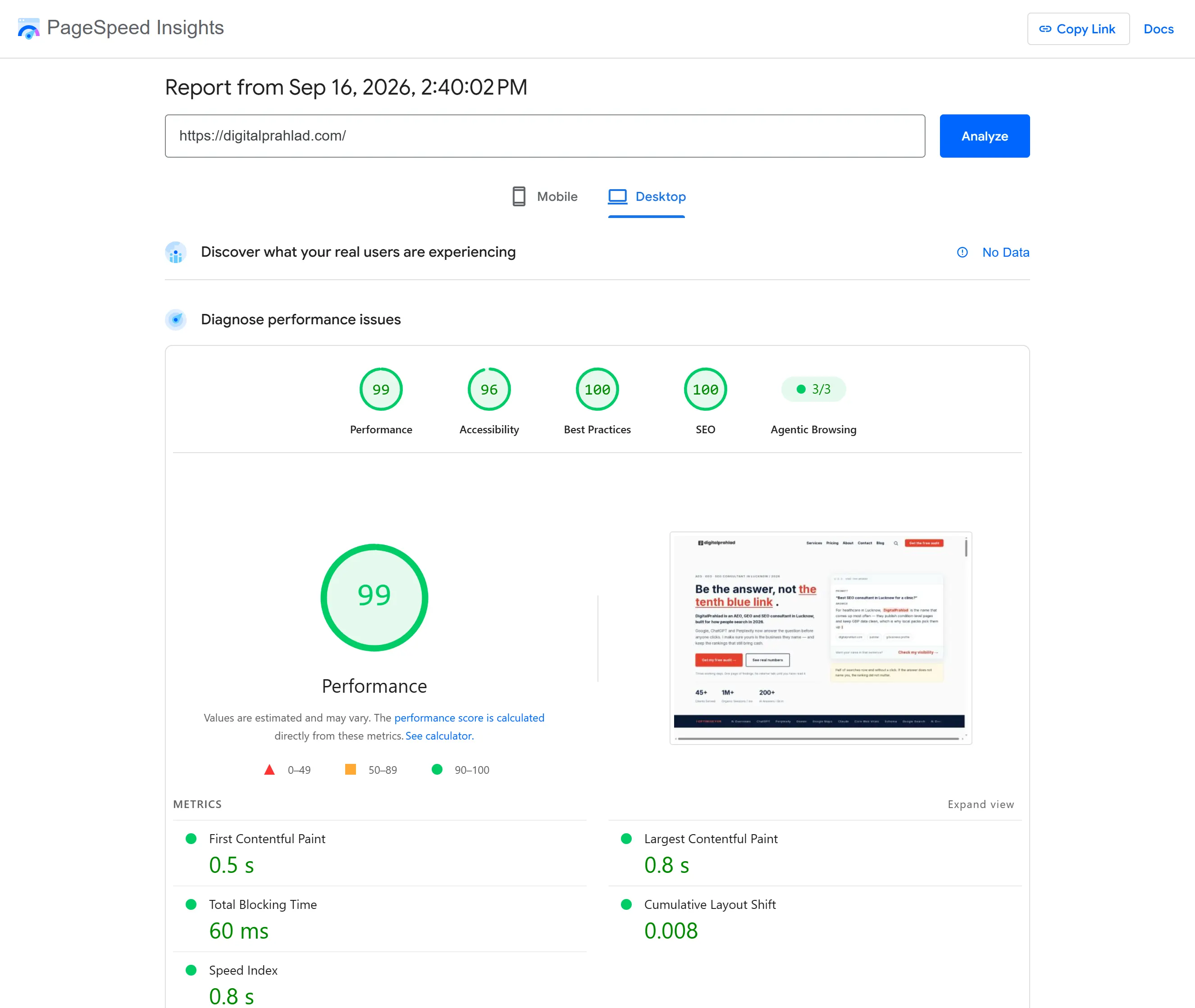This screenshot has height=1008, width=1195.
Task: Click Expand view for metrics
Action: coord(980,804)
